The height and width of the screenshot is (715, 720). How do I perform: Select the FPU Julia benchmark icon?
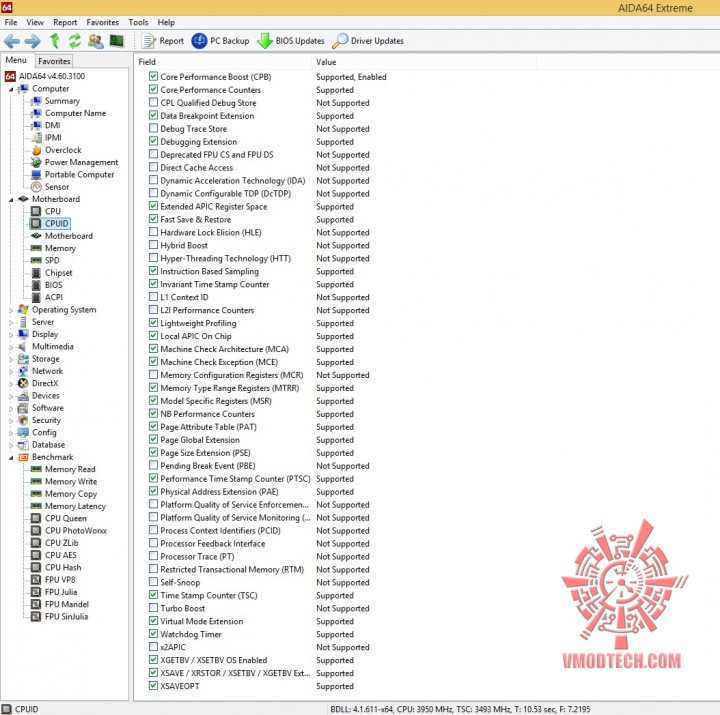[36, 592]
